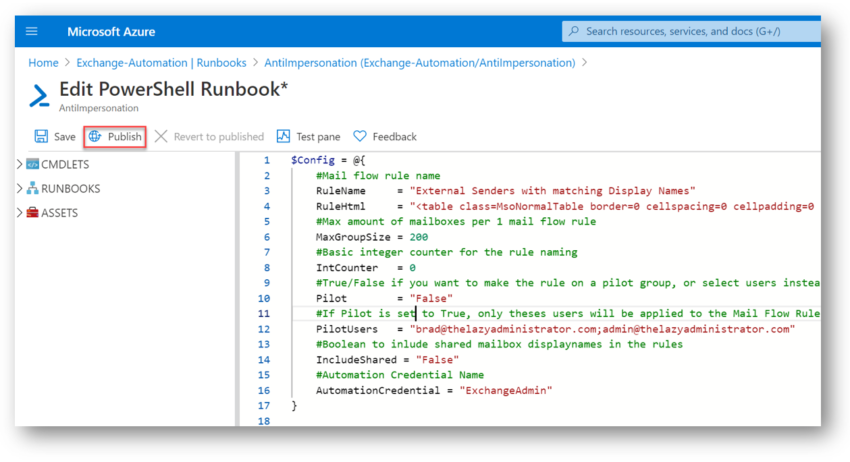Image resolution: width=850 pixels, height=462 pixels.
Task: Click the Publish globe icon
Action: [95, 136]
